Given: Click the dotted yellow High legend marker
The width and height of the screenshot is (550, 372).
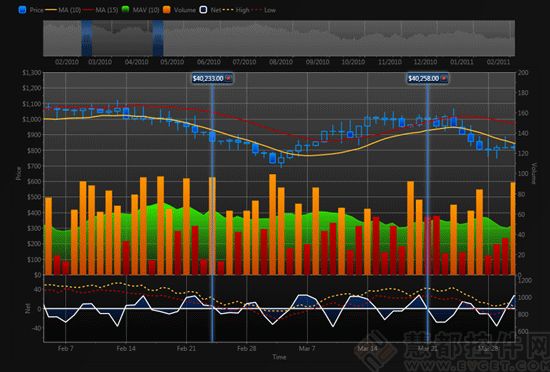Looking at the screenshot, I should pyautogui.click(x=228, y=10).
